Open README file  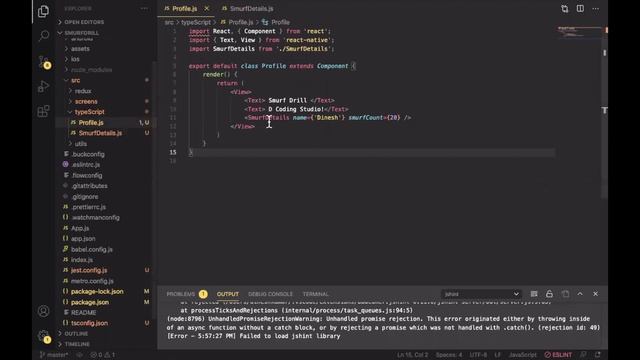tap(83, 313)
